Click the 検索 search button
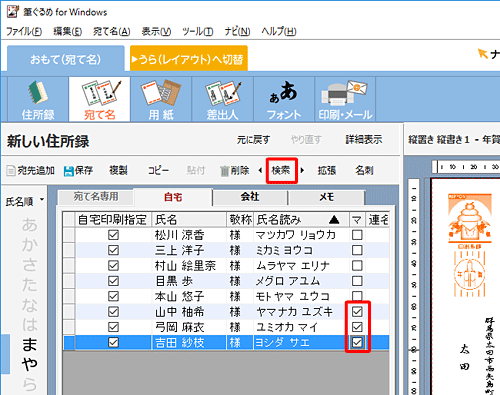This screenshot has height=395, width=500. click(281, 170)
